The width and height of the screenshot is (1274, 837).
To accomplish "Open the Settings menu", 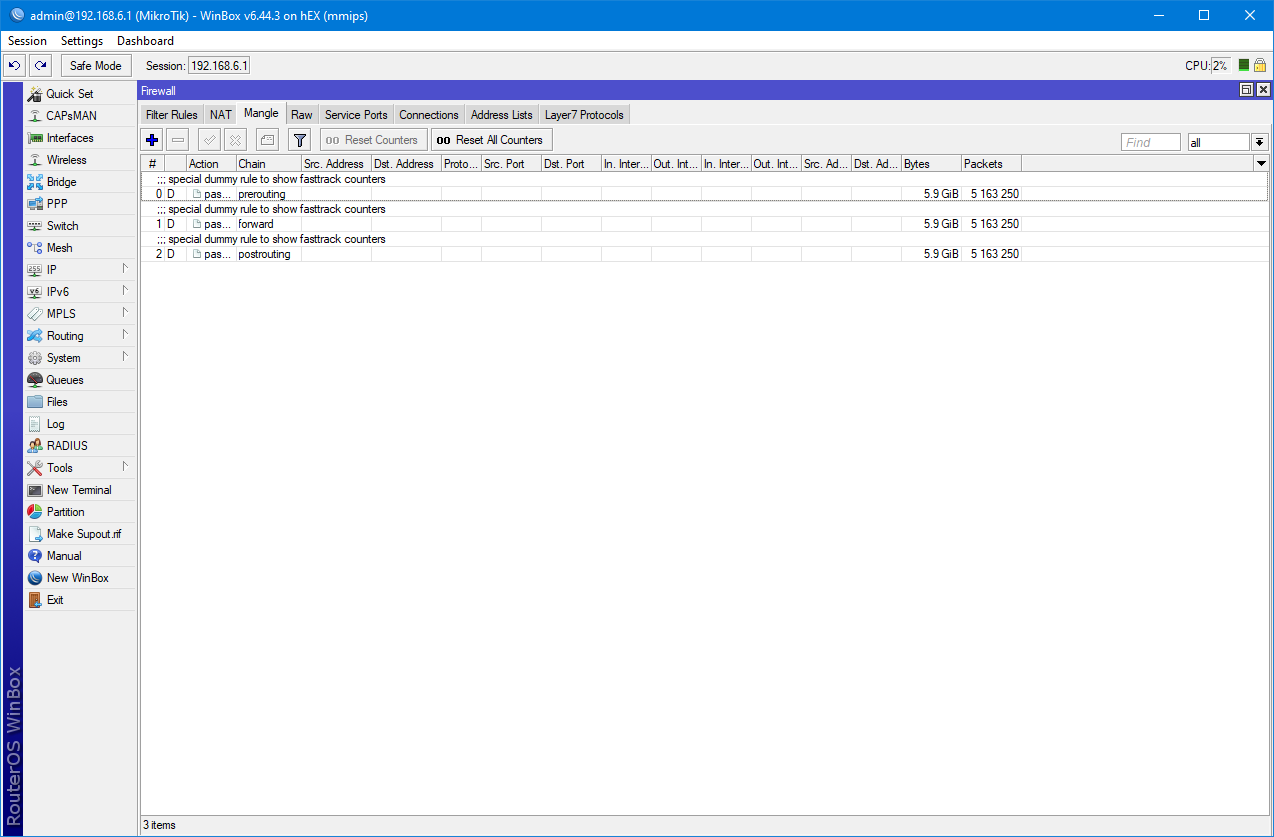I will click(82, 41).
